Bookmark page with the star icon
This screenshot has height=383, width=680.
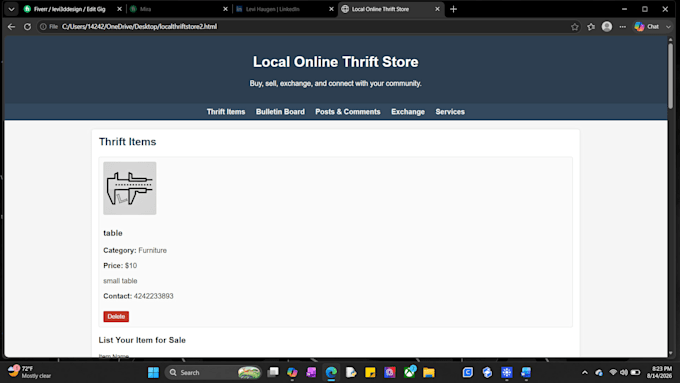click(575, 27)
